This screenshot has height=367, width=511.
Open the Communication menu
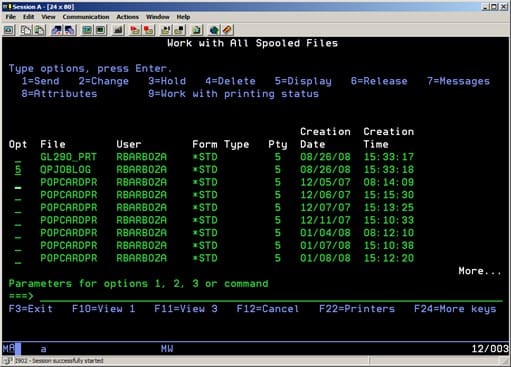86,17
